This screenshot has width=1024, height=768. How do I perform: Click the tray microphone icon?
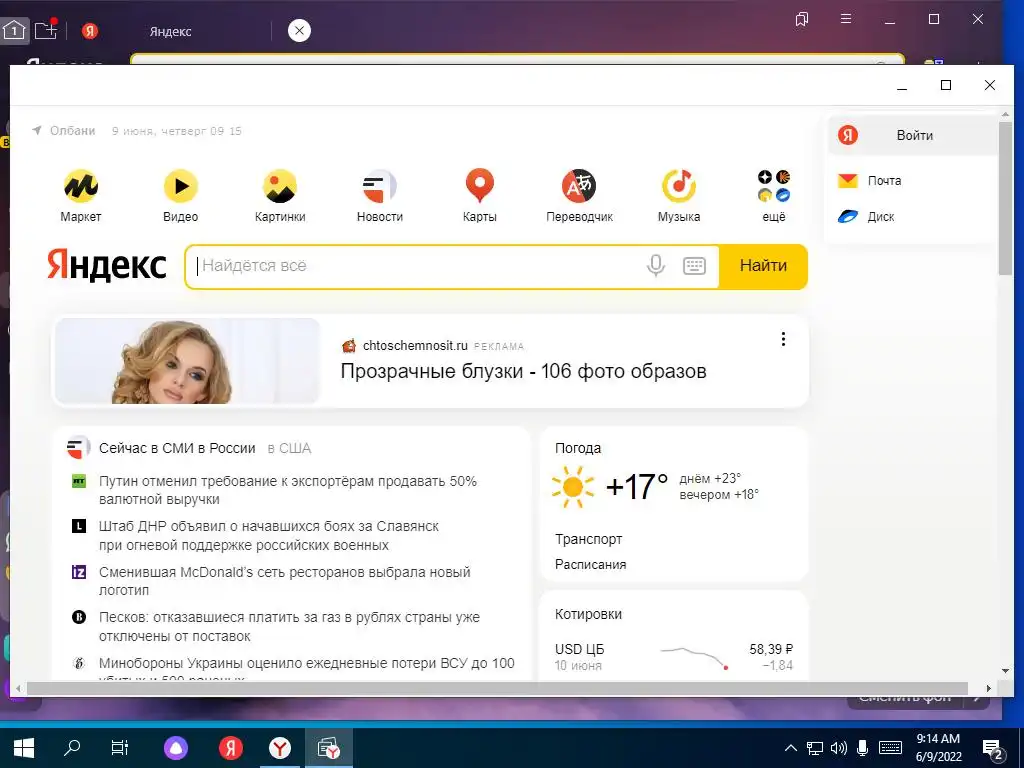tap(863, 748)
